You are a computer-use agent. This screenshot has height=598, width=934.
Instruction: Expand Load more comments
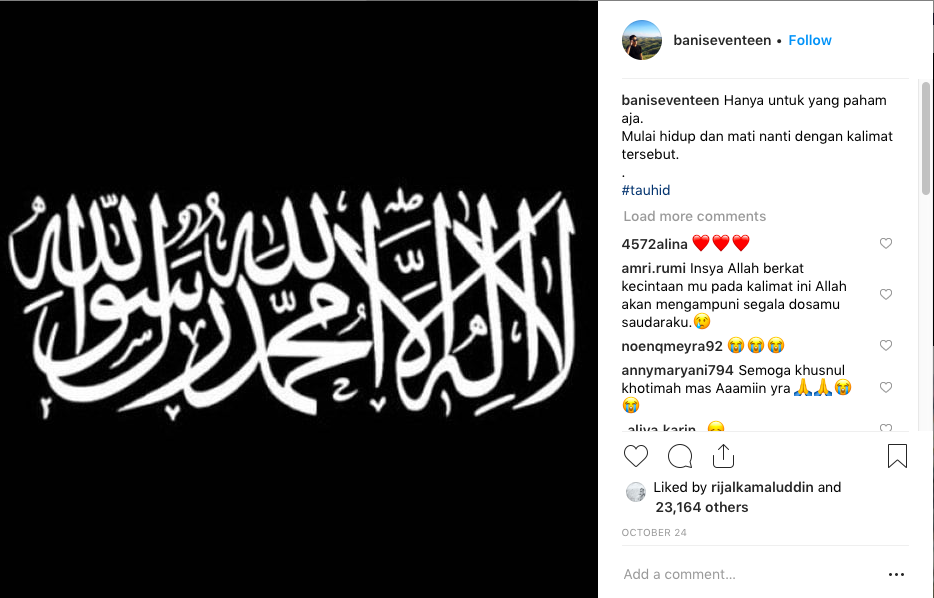pos(695,216)
